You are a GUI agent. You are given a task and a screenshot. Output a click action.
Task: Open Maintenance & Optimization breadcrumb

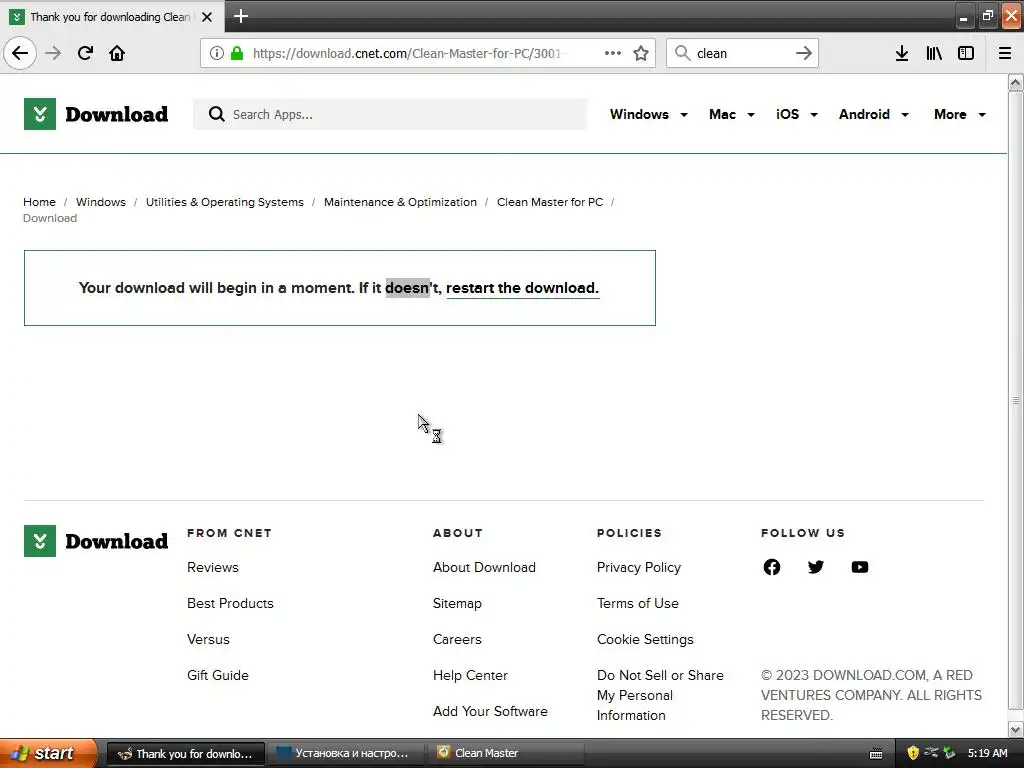coord(400,202)
